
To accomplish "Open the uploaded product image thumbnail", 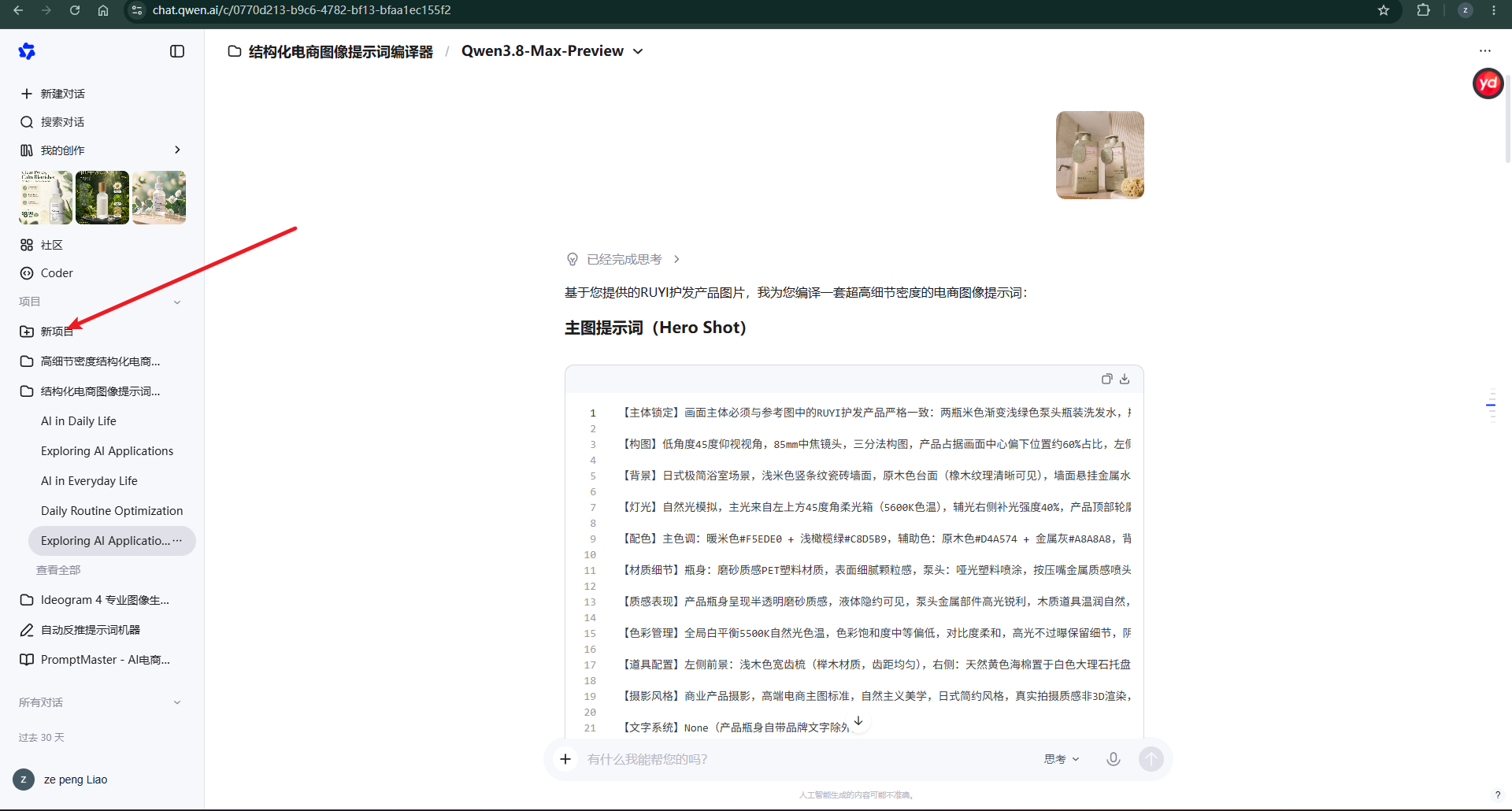I will [x=1100, y=155].
